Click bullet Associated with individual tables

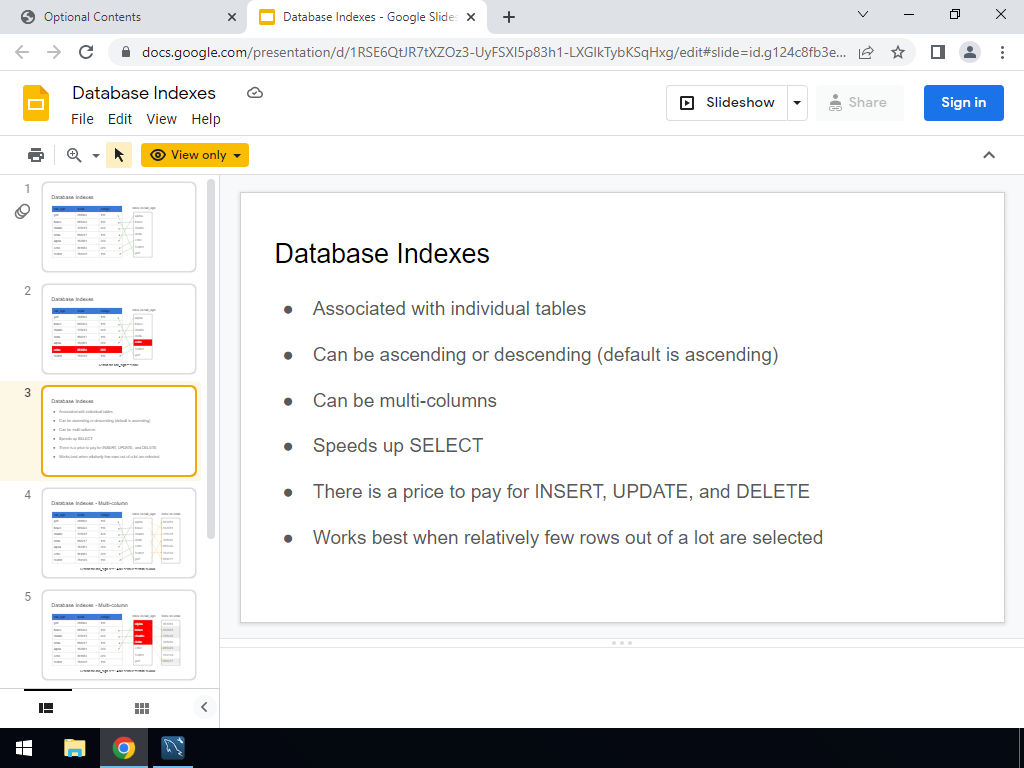449,308
